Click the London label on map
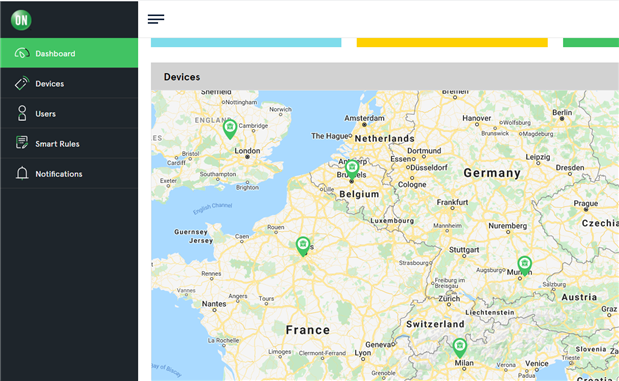The image size is (619, 381). pos(247,150)
